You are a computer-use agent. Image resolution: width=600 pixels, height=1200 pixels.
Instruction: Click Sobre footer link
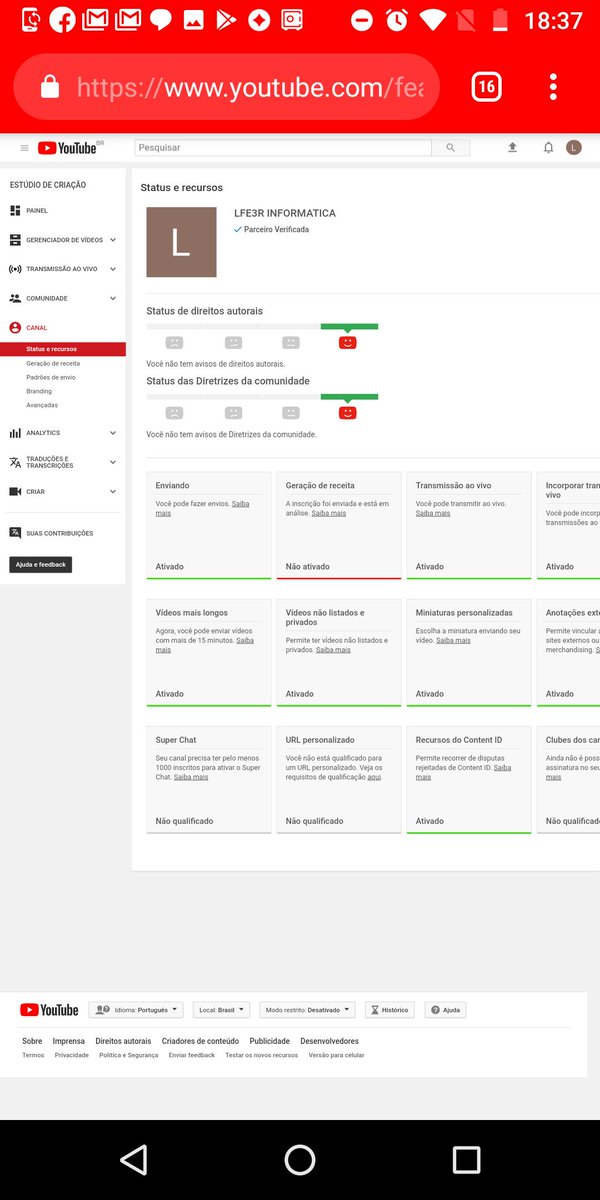pyautogui.click(x=32, y=1041)
